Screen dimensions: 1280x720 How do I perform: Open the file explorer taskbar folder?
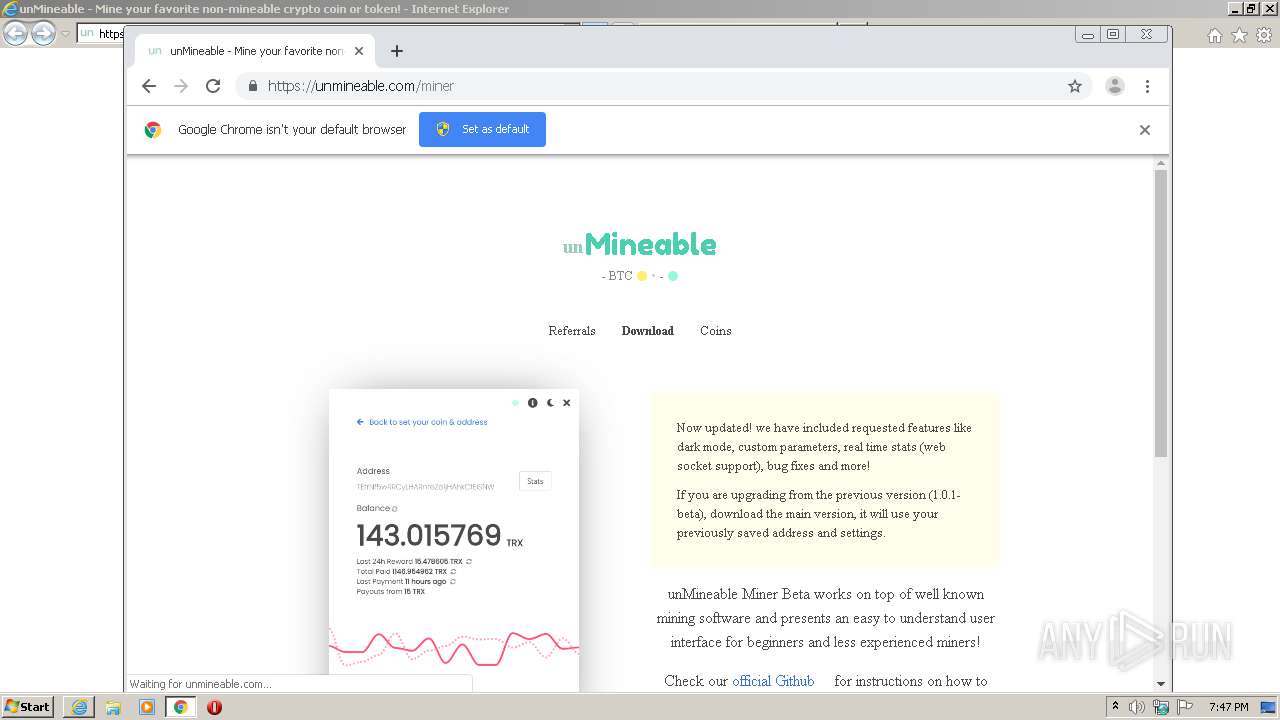113,707
